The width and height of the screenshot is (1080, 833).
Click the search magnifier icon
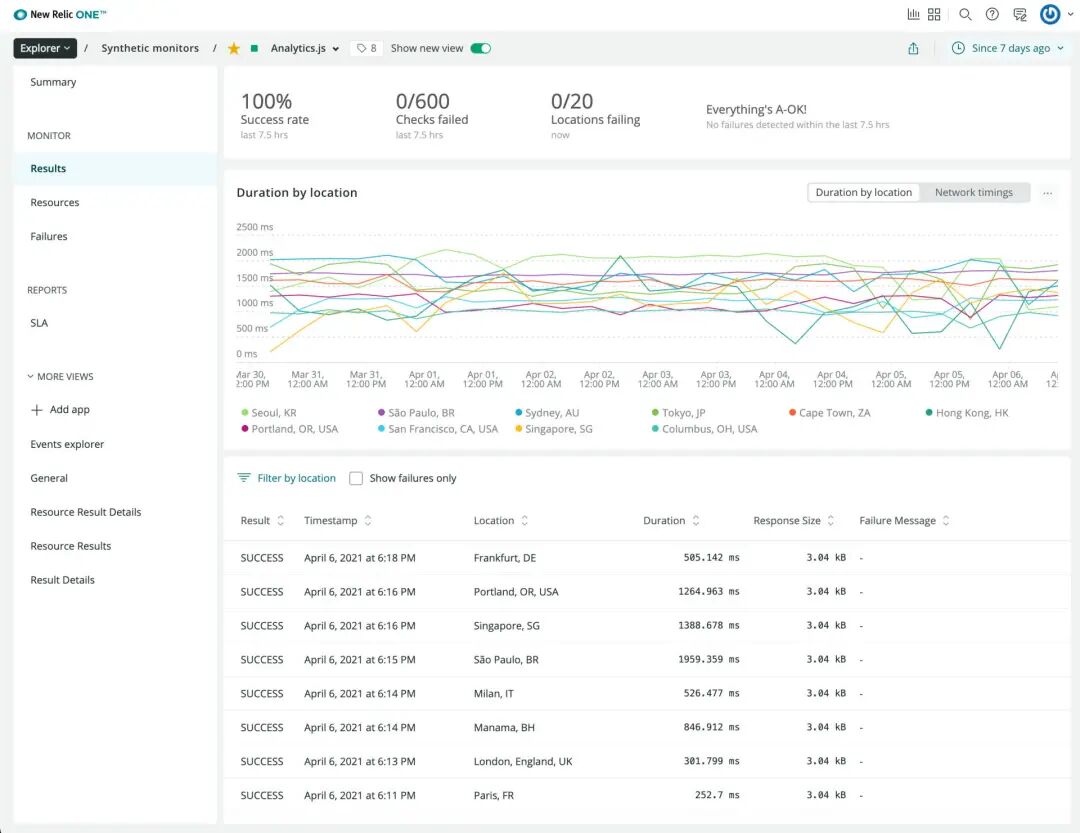point(965,14)
